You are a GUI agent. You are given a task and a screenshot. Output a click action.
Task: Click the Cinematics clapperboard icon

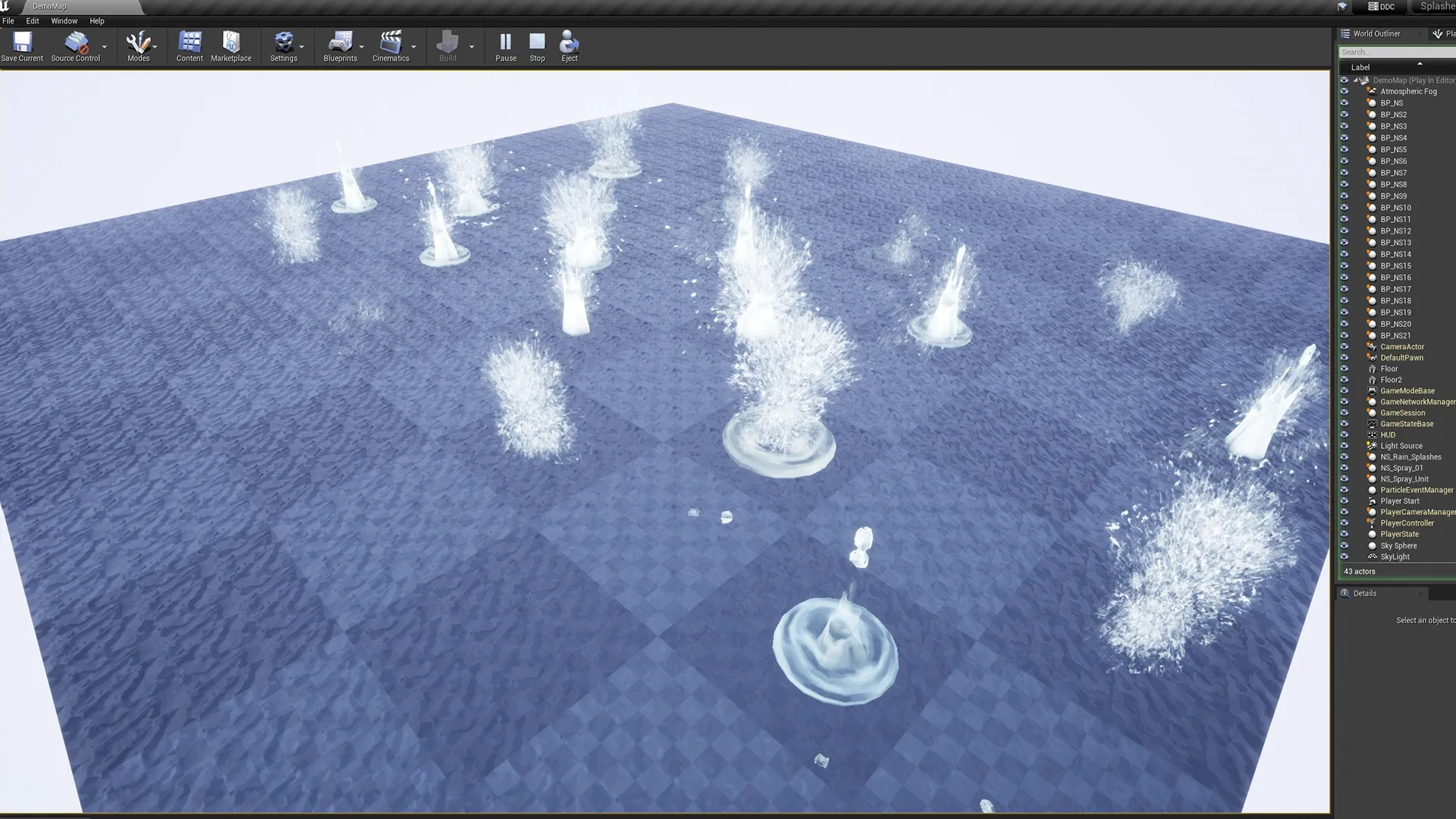391,42
